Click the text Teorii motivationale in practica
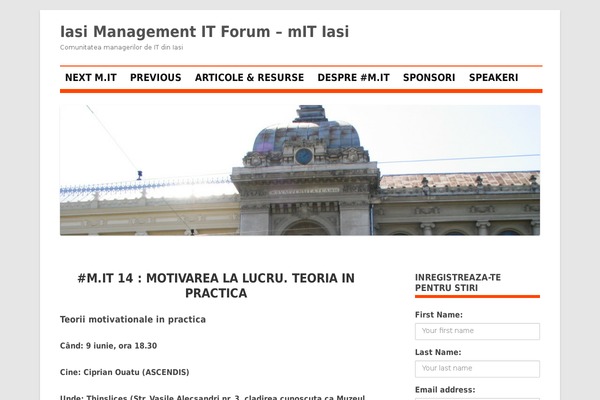 click(133, 320)
